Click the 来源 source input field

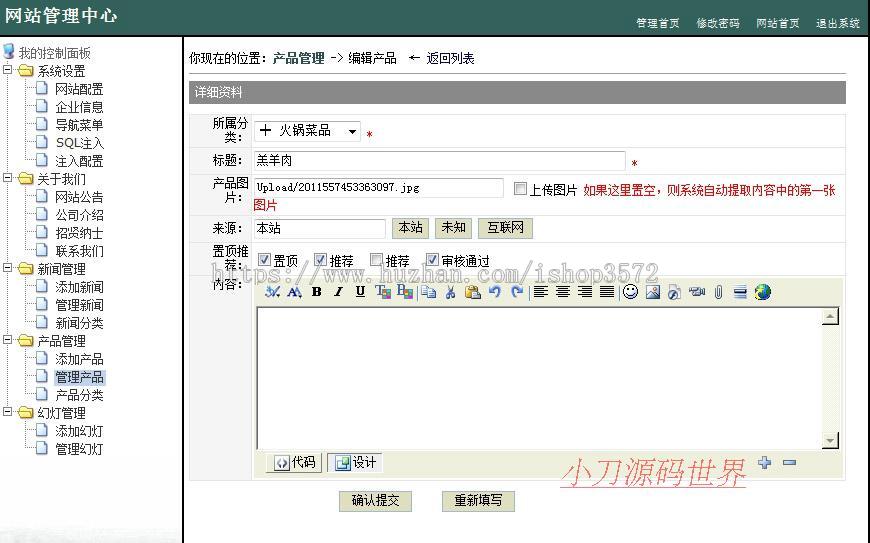pos(320,229)
